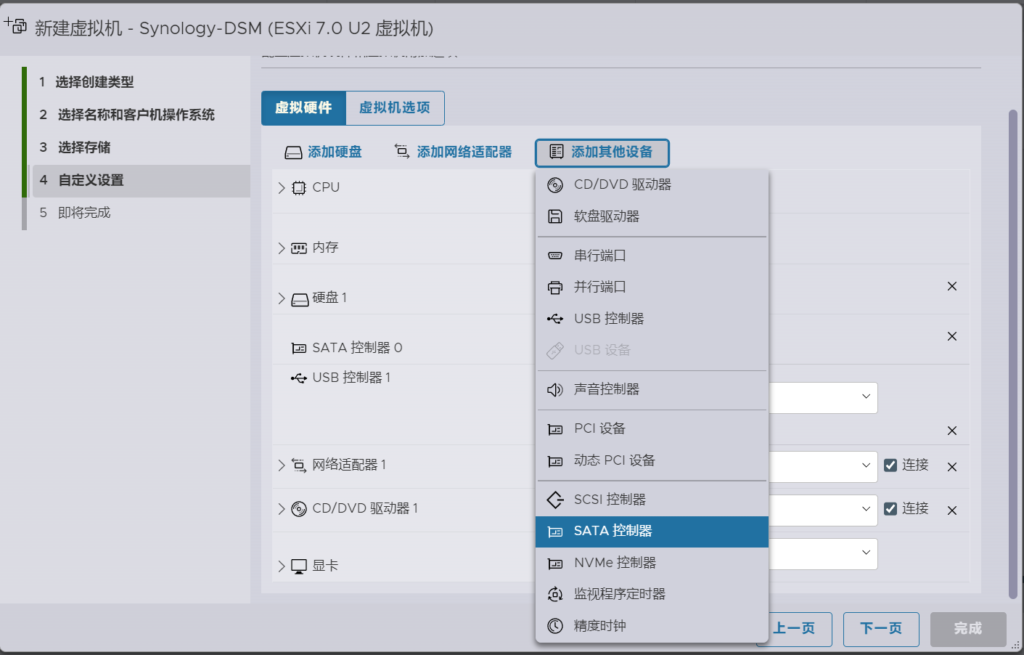This screenshot has height=655, width=1024.
Task: Go back with 上一页 button
Action: [x=794, y=628]
